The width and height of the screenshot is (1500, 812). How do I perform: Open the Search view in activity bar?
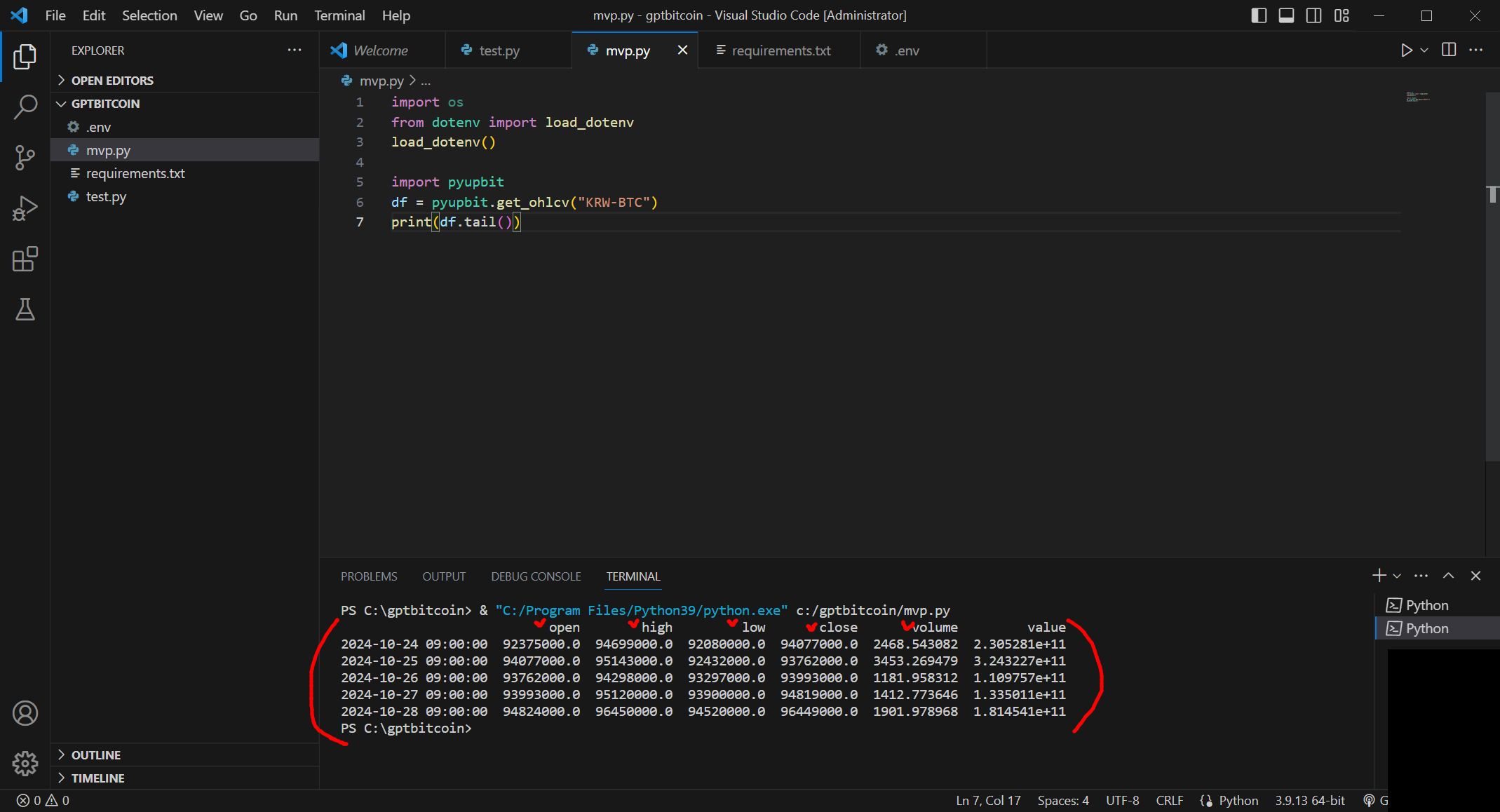tap(25, 107)
